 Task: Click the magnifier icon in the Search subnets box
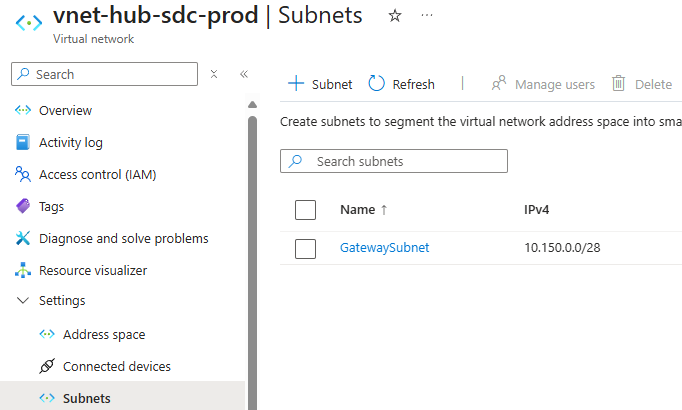click(x=295, y=161)
